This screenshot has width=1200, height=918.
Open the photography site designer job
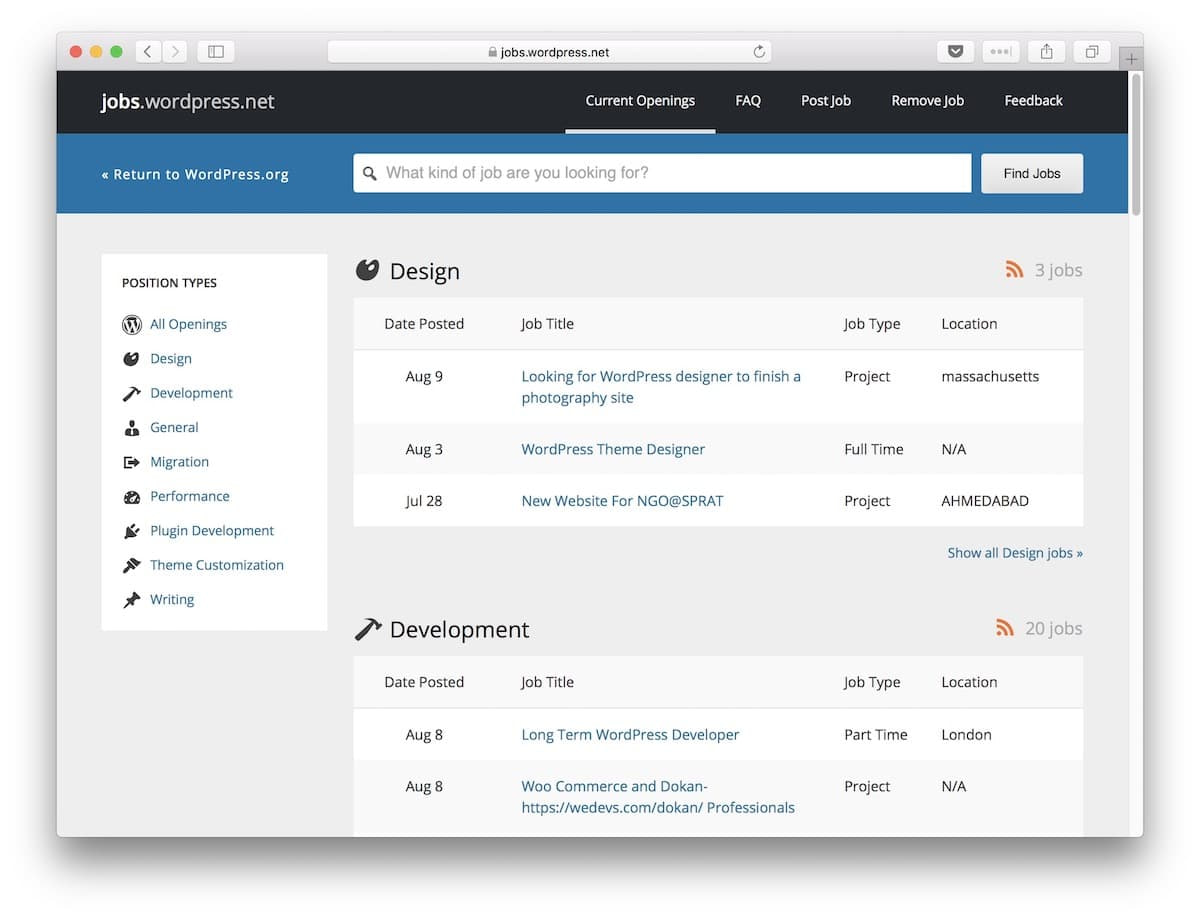pos(661,387)
